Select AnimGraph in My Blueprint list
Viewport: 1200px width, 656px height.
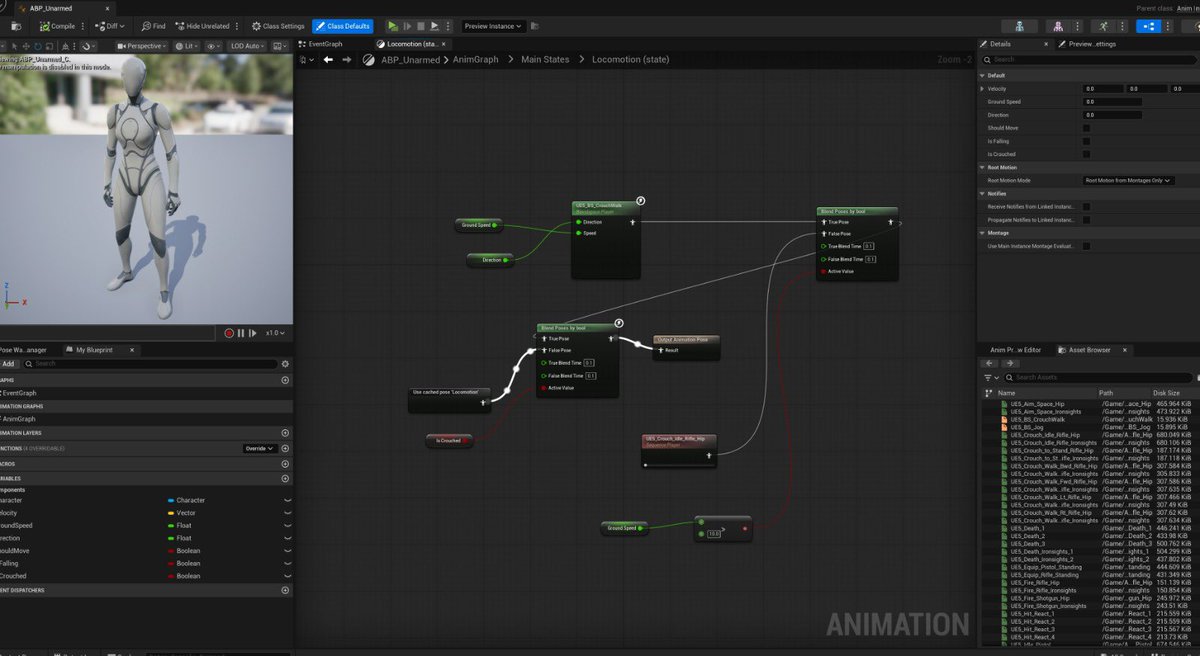tap(20, 419)
